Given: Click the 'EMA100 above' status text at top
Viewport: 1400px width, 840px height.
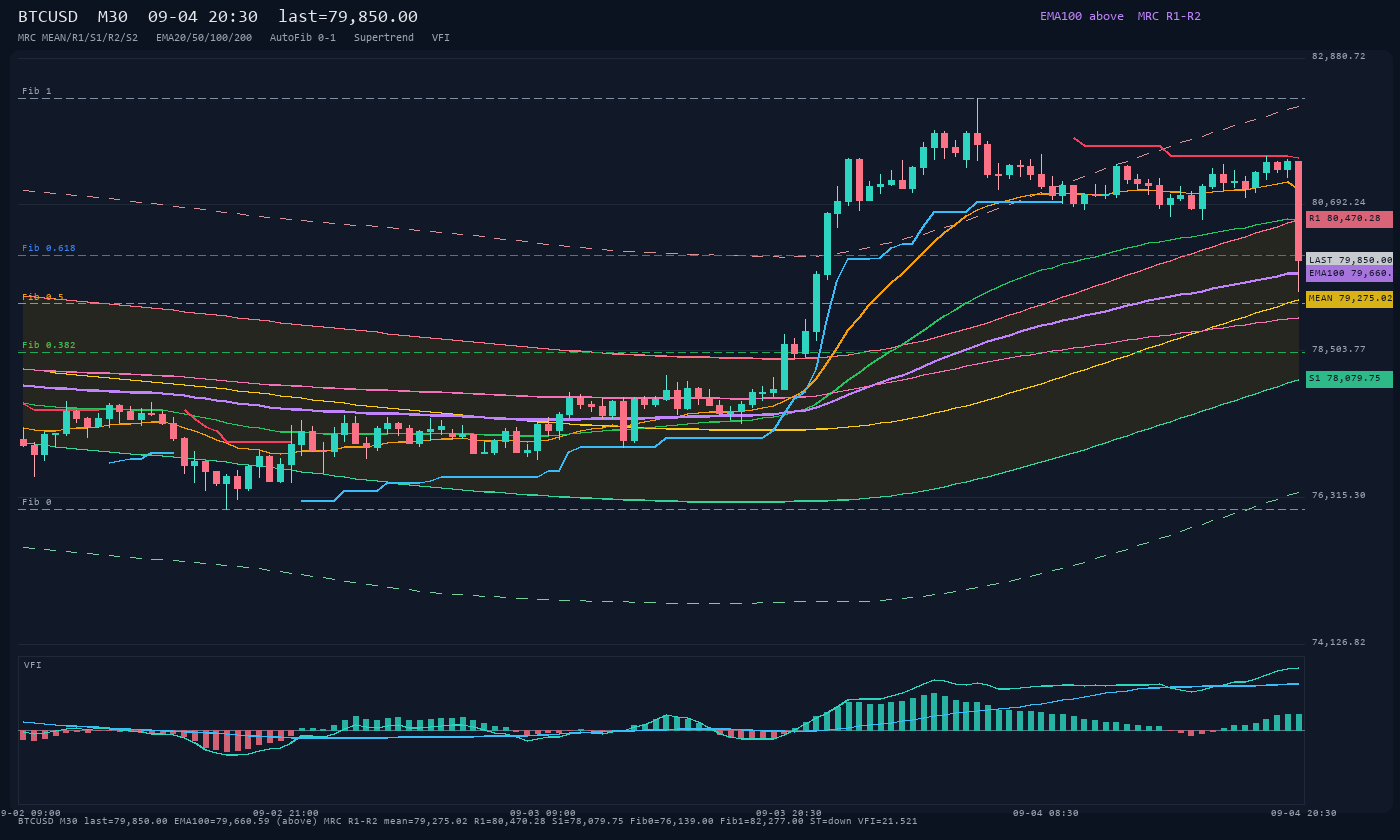Looking at the screenshot, I should (1082, 16).
